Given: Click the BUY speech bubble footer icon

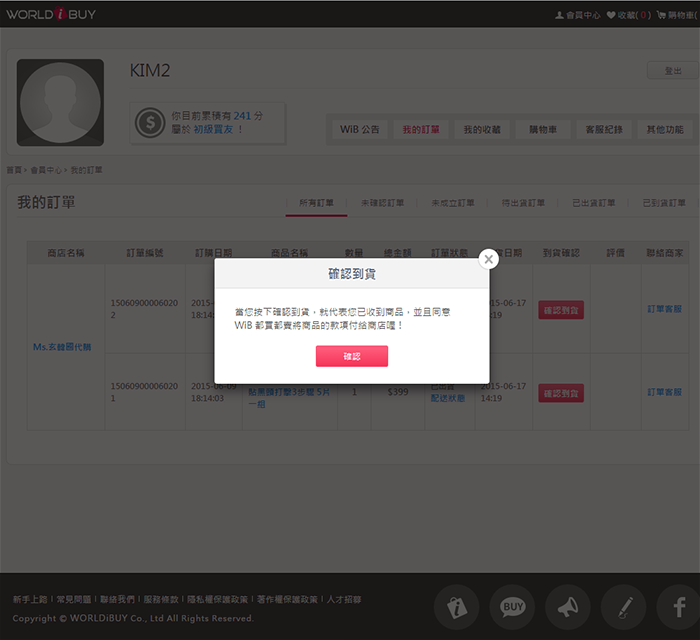Looking at the screenshot, I should (512, 607).
